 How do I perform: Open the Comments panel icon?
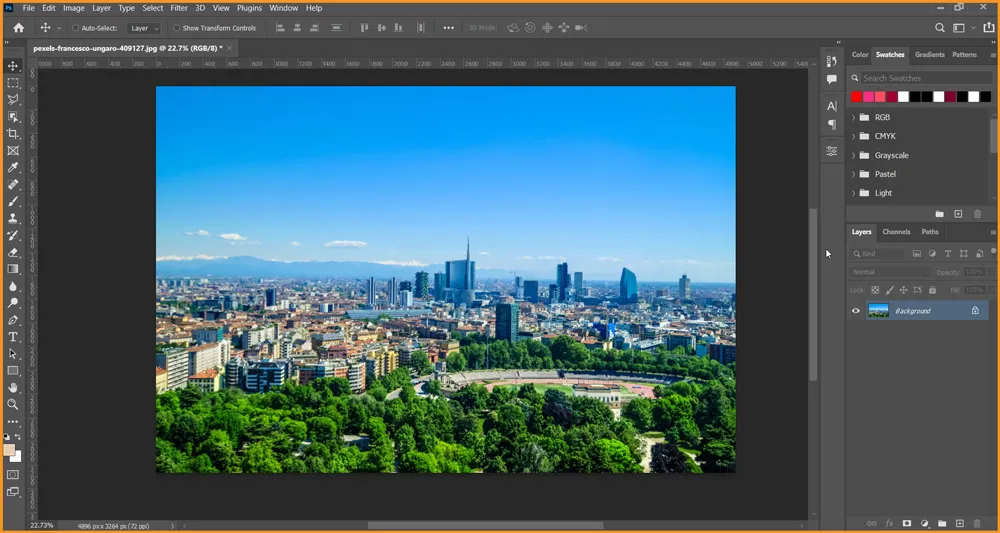832,80
